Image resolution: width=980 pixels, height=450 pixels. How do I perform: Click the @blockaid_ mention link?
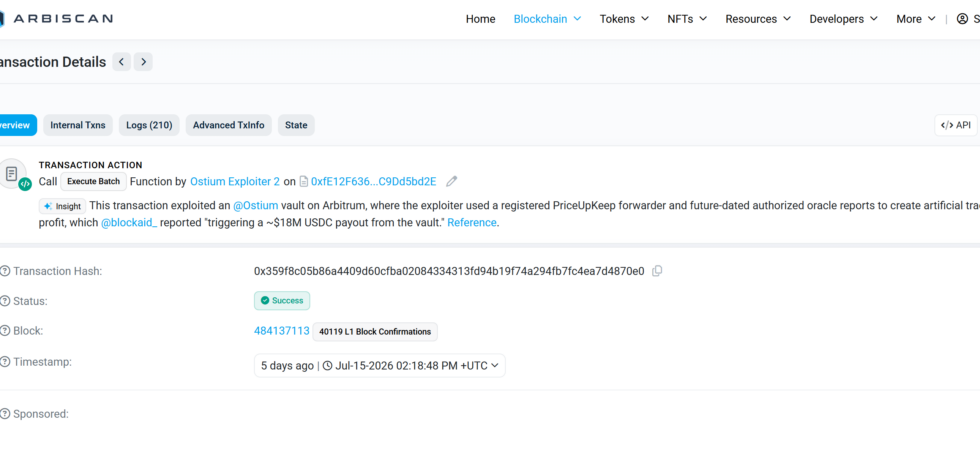coord(129,222)
